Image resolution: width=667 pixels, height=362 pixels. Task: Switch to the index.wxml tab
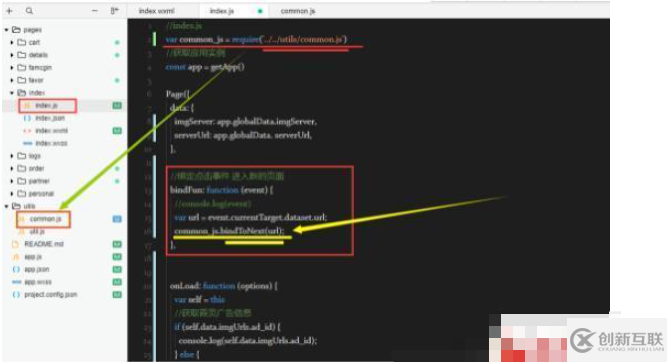(156, 11)
